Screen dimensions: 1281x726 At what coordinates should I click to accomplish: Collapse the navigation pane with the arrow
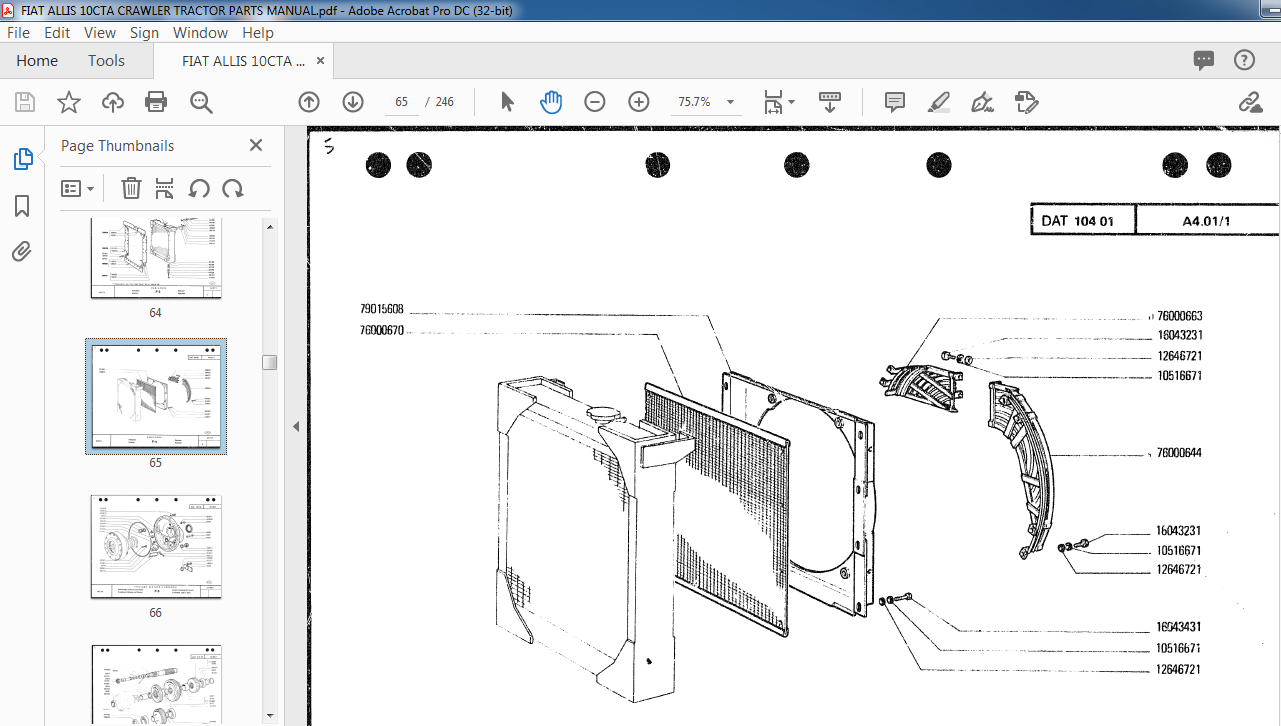coord(295,426)
